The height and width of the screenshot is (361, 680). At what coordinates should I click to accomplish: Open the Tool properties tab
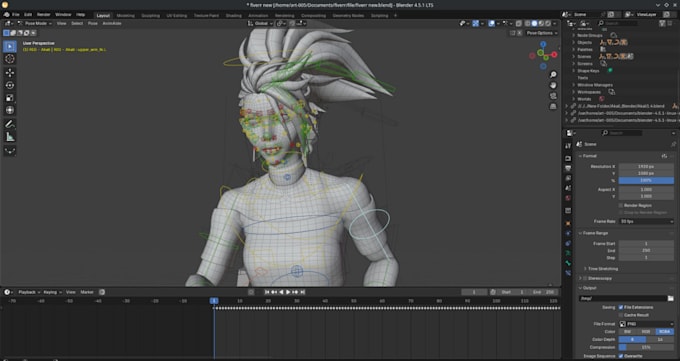(x=568, y=146)
